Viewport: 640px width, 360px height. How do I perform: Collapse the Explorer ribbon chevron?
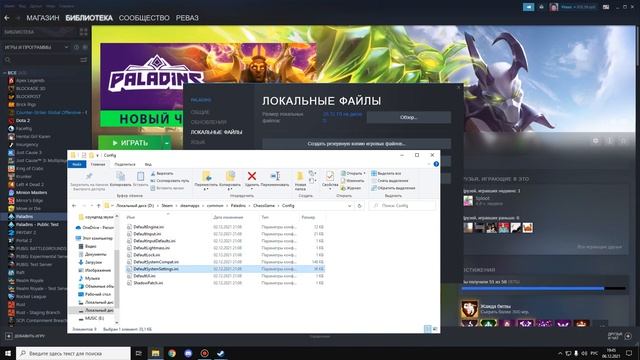click(x=429, y=164)
